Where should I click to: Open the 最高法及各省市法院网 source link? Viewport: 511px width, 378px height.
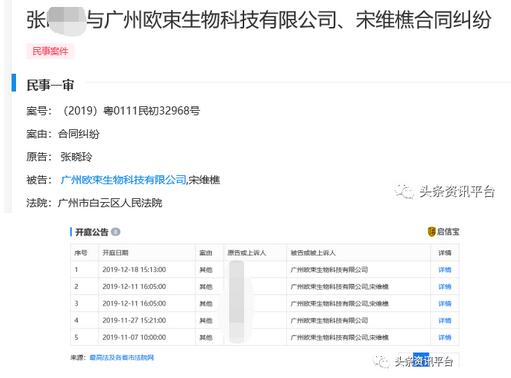(122, 358)
